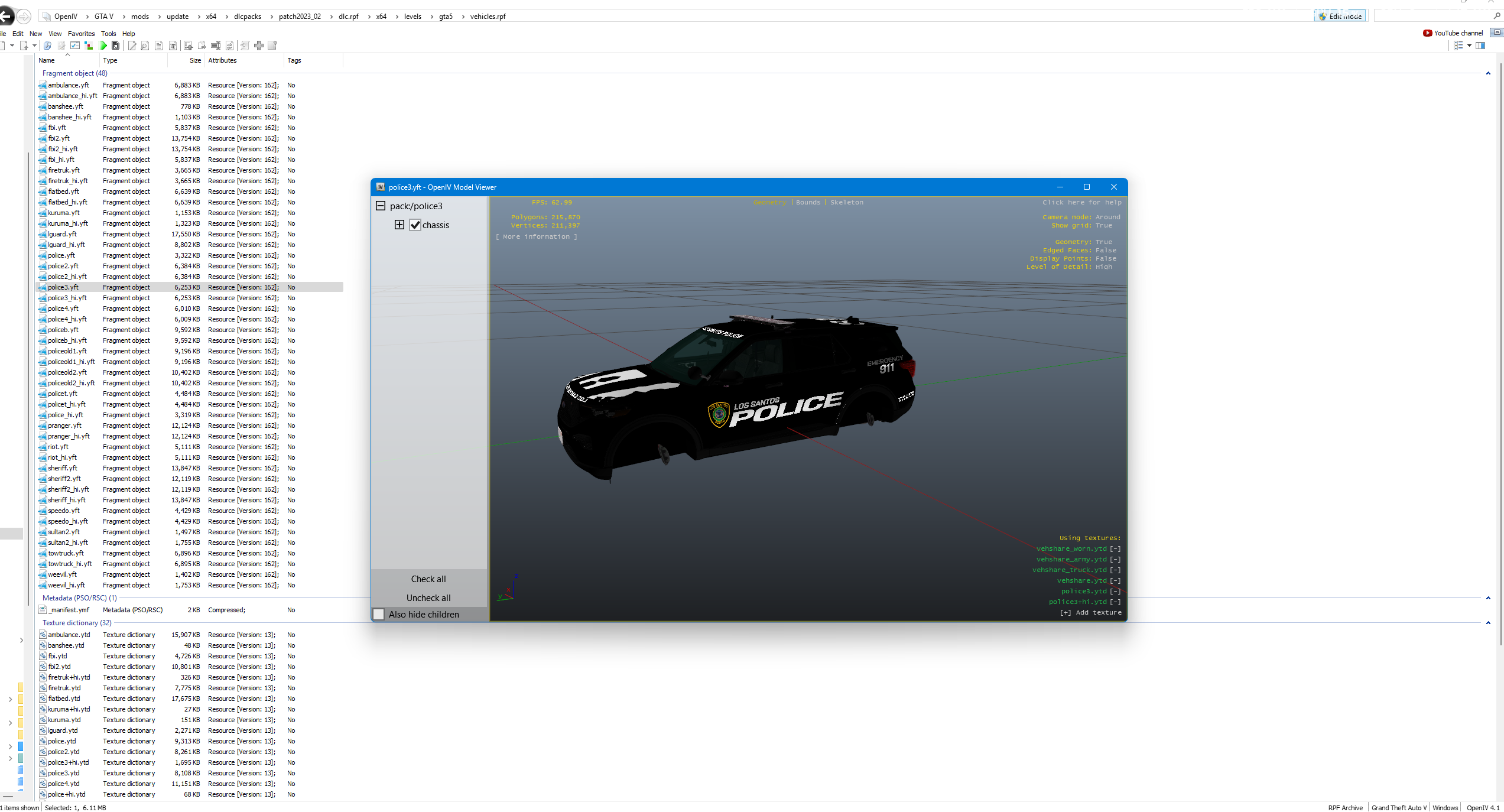The image size is (1504, 812).
Task: Click the Uncheck all button
Action: (428, 598)
